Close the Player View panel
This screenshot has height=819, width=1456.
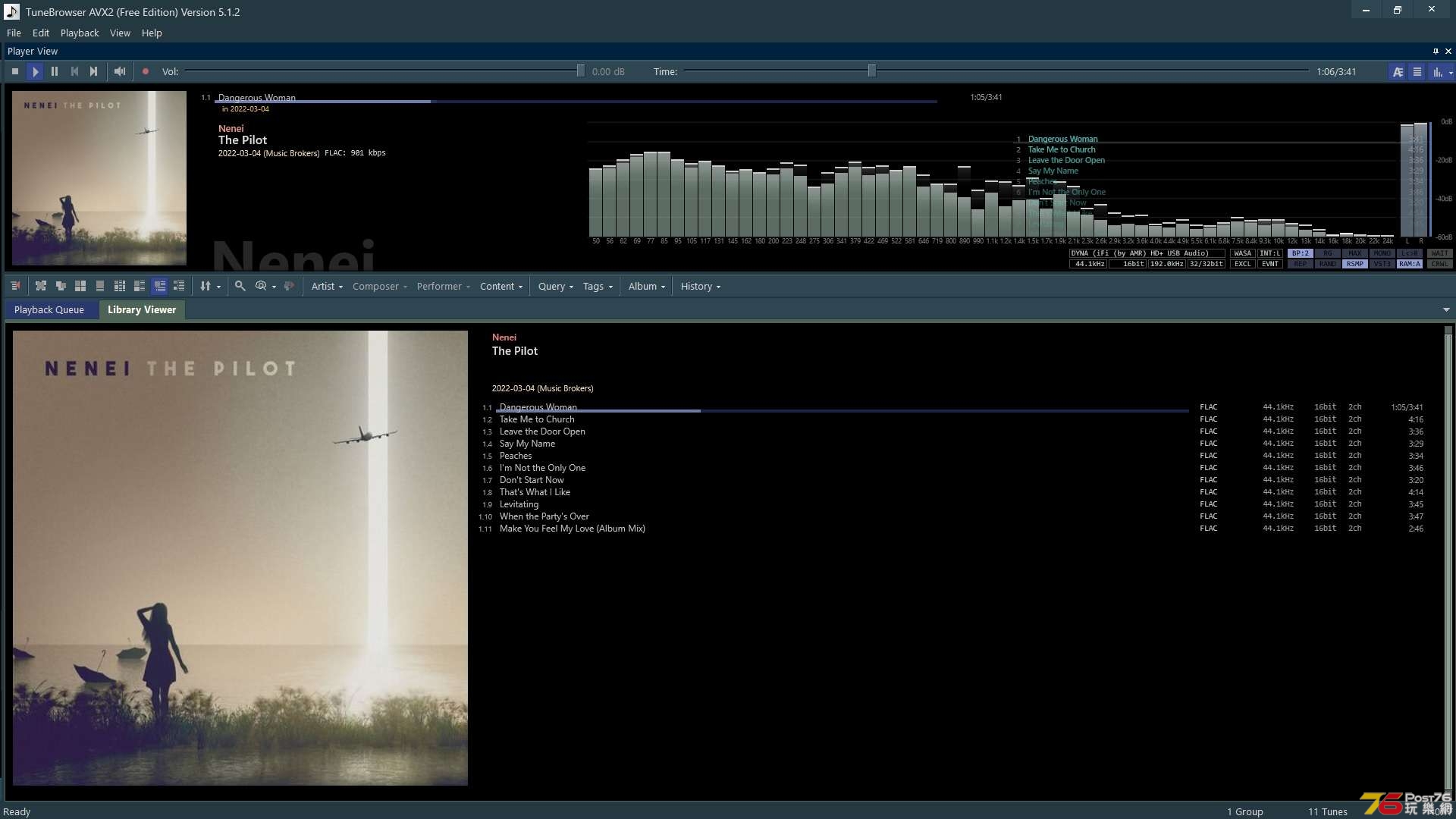pos(1448,52)
